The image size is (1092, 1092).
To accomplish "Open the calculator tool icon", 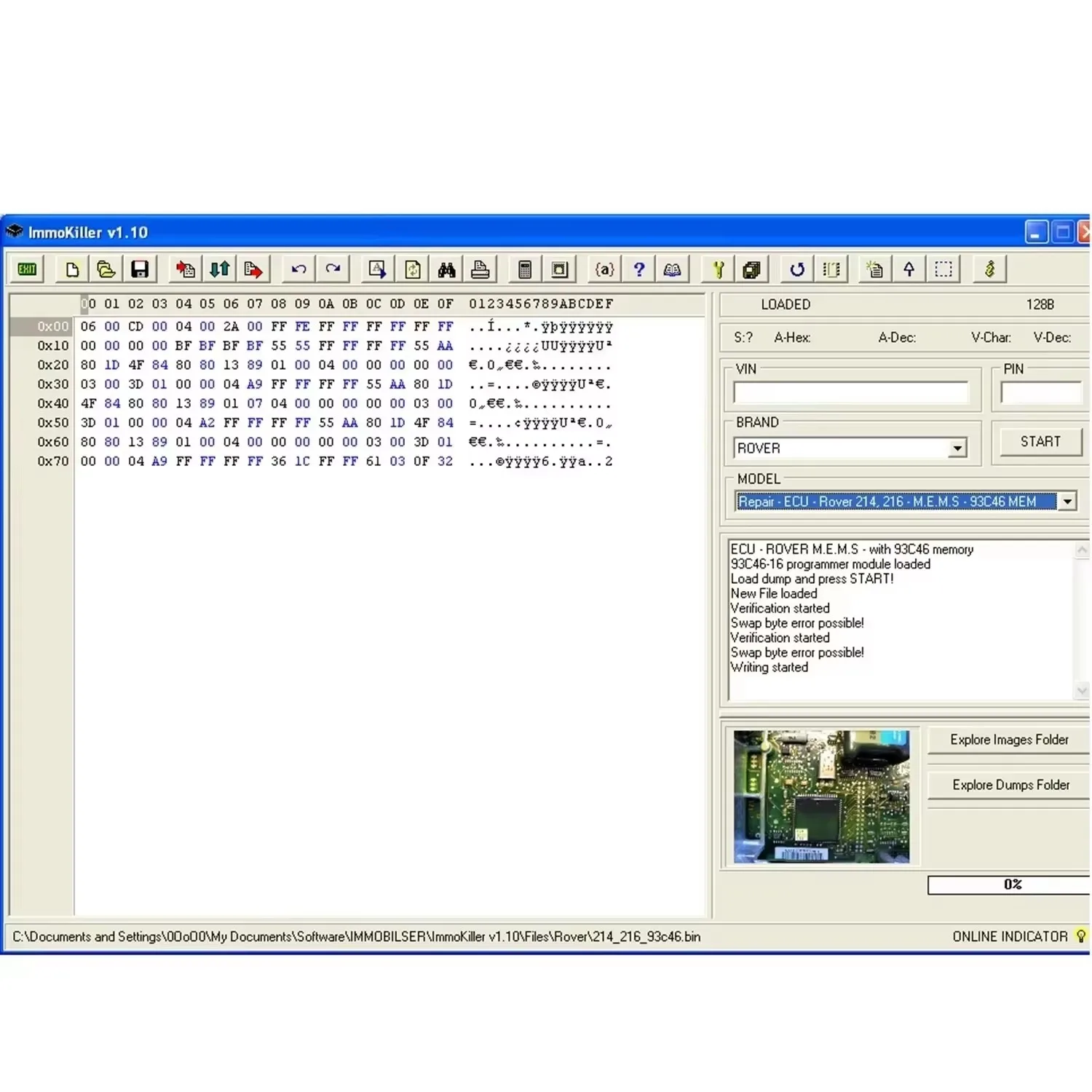I will coord(526,269).
